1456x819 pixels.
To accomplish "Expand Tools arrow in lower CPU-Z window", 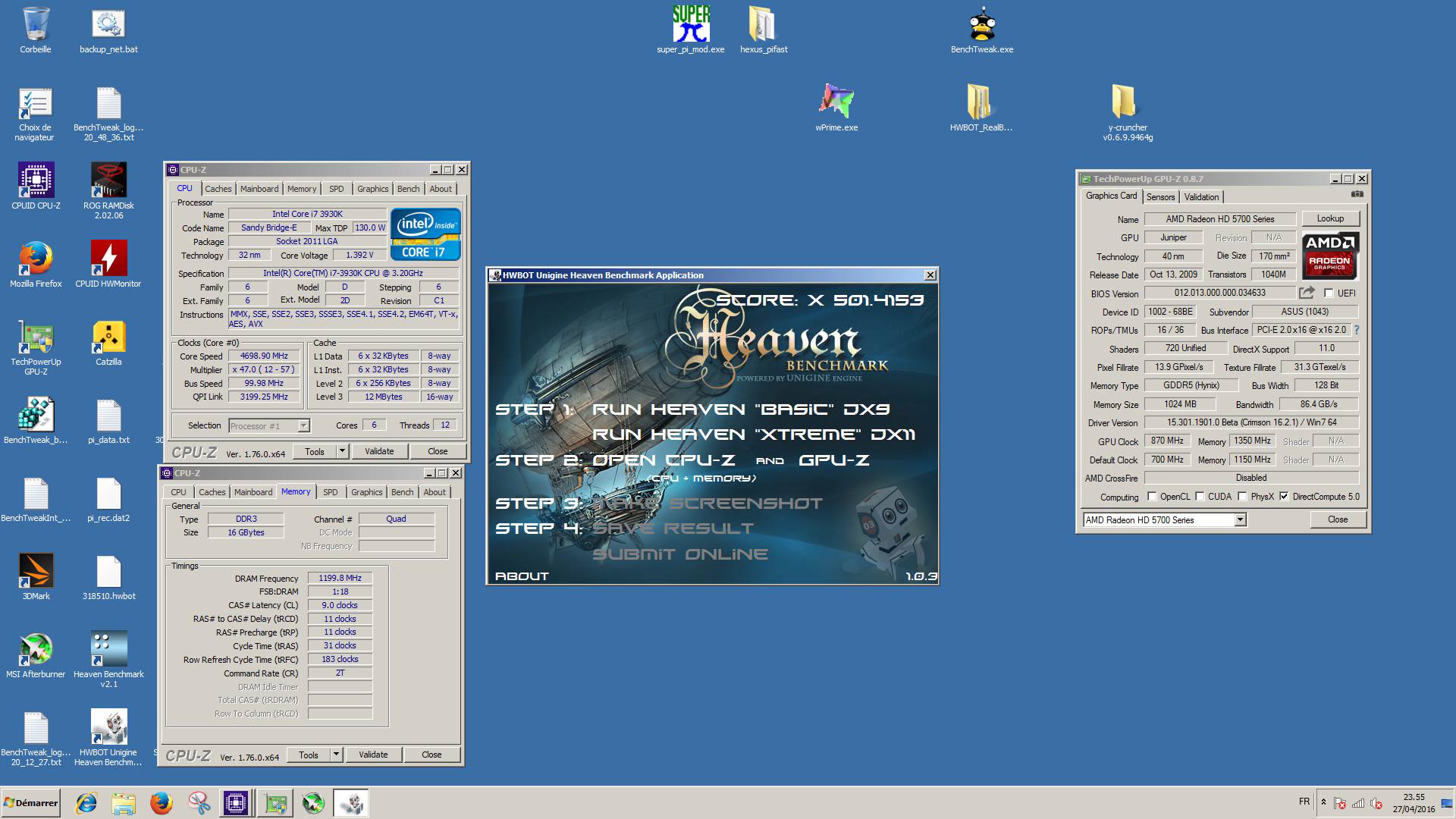I will [336, 755].
